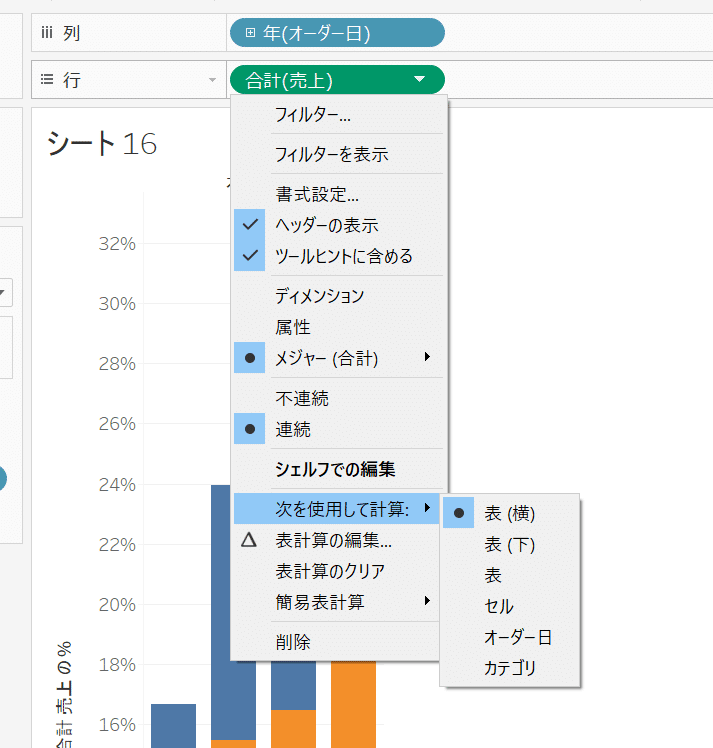This screenshot has height=748, width=713.
Task: Expand メジャー (合計) submenu
Action: (x=339, y=357)
